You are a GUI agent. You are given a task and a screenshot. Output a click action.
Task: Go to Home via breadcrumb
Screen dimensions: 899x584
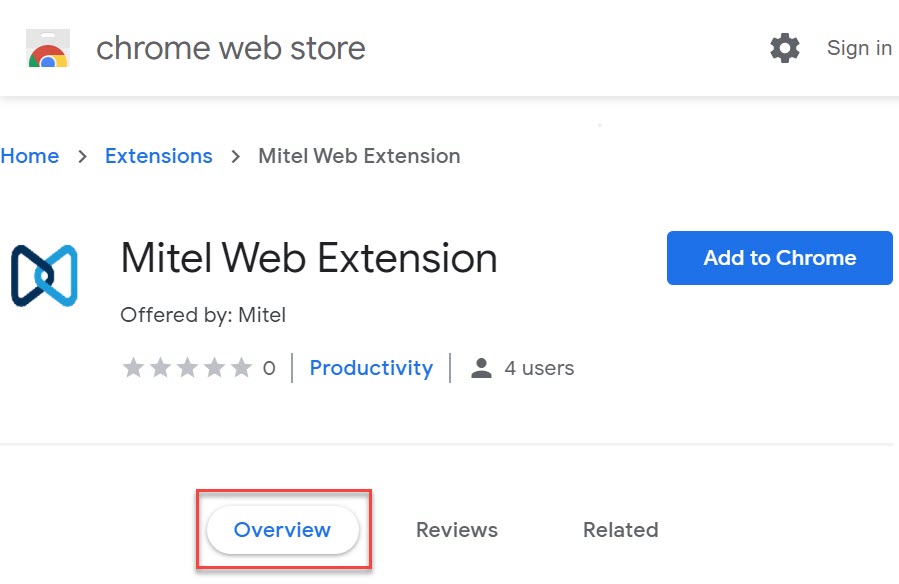pos(30,156)
